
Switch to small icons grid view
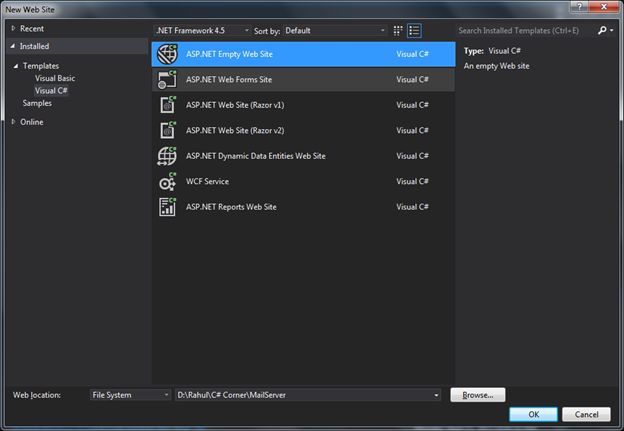[x=398, y=31]
